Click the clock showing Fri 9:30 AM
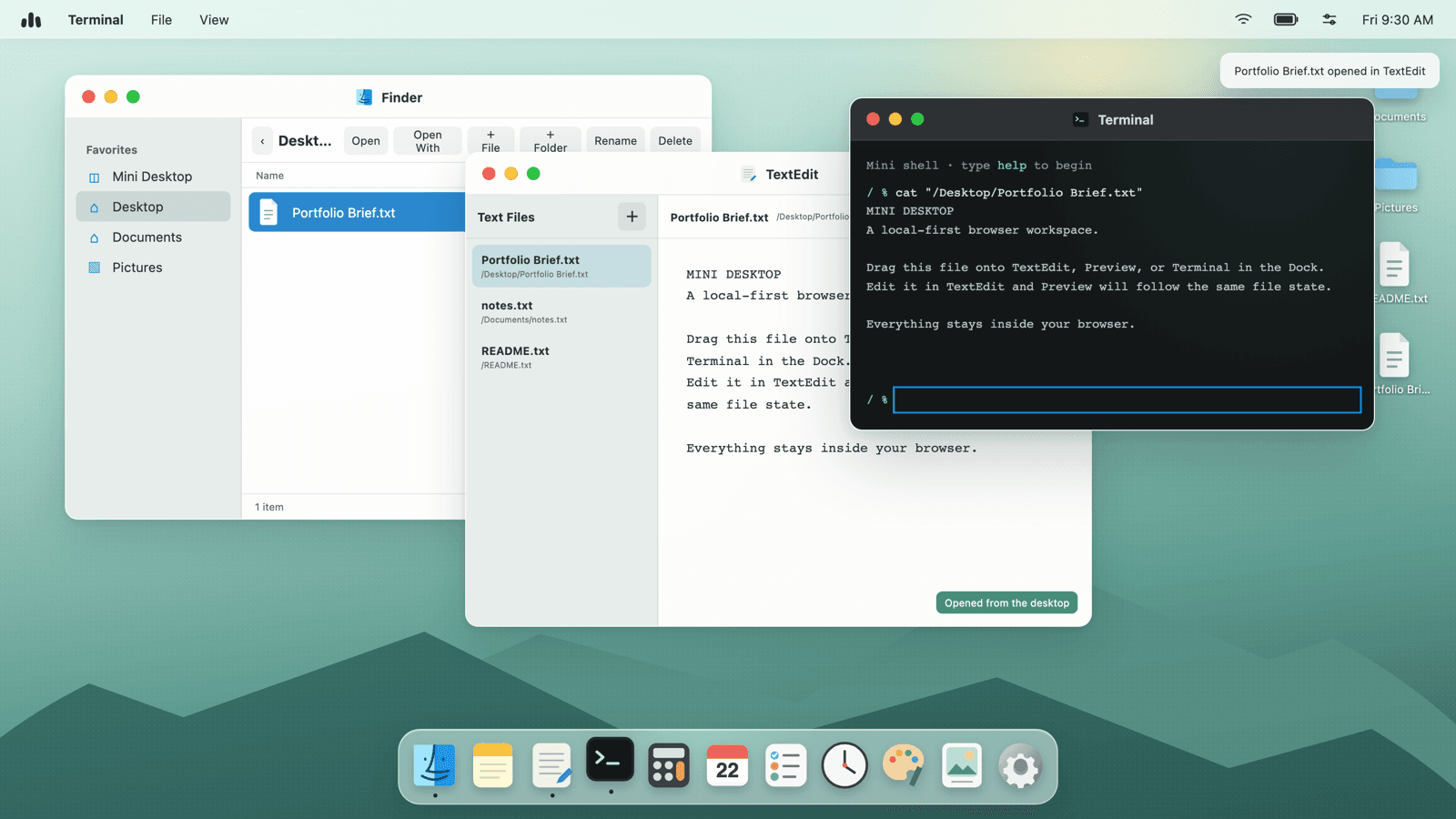This screenshot has height=819, width=1456. pyautogui.click(x=1397, y=19)
